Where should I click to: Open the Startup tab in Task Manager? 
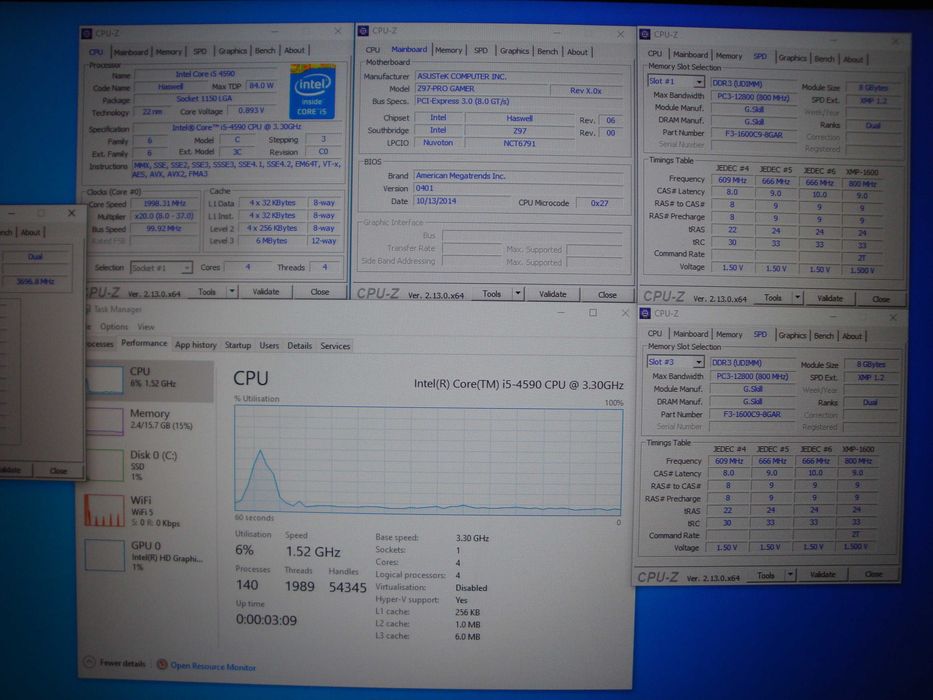[237, 345]
